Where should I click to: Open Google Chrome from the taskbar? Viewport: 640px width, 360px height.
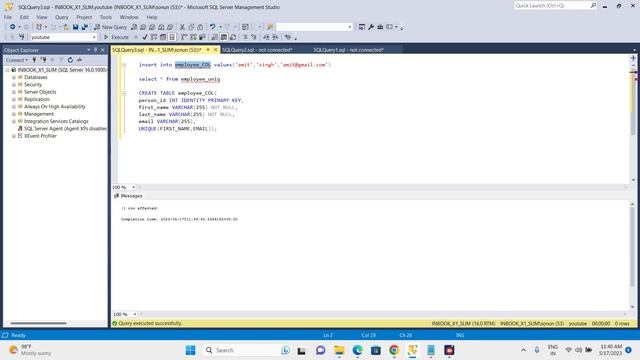[x=394, y=350]
